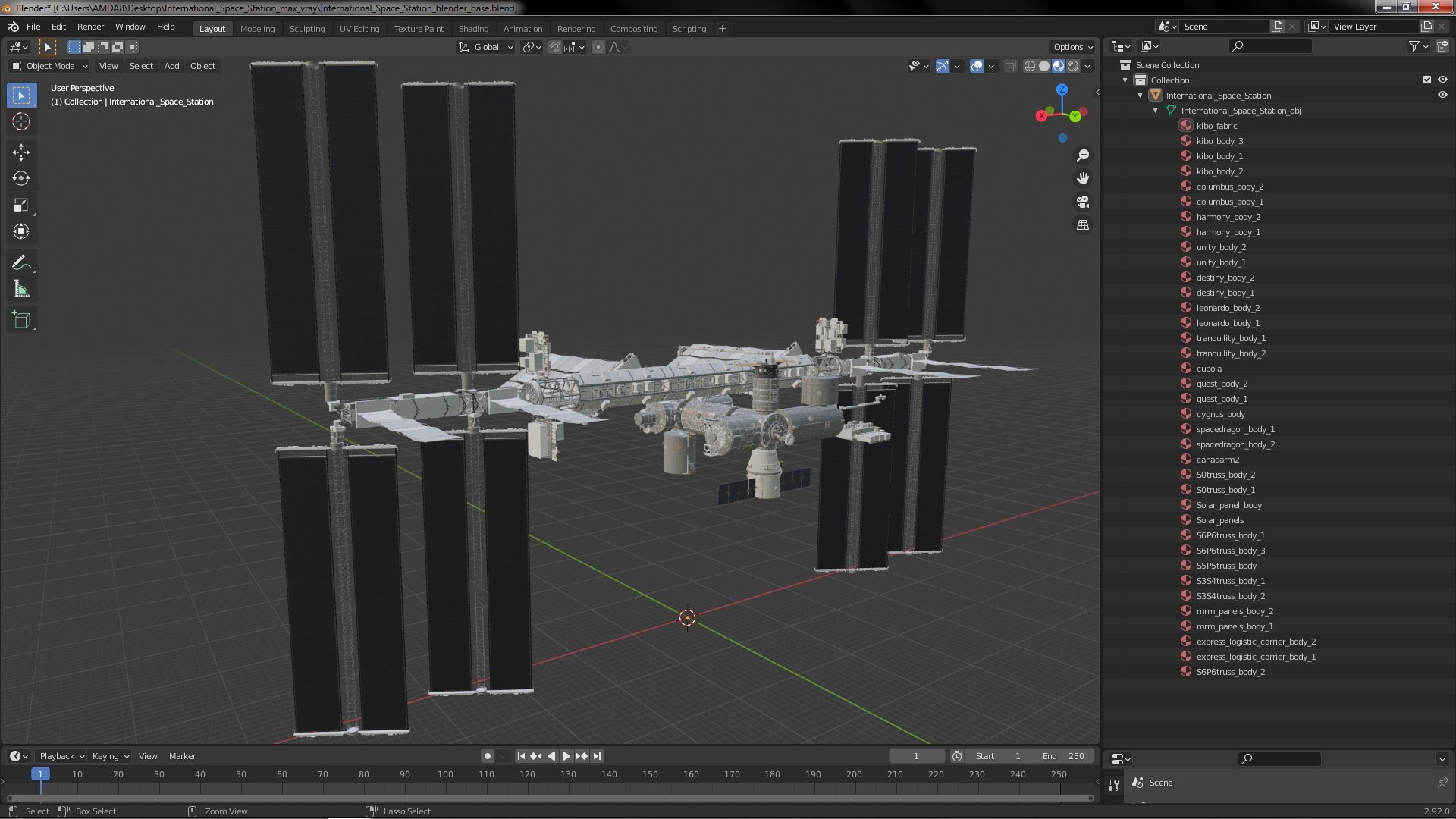The height and width of the screenshot is (819, 1456).
Task: Switch to UV Editing workspace tab
Action: [x=359, y=29]
